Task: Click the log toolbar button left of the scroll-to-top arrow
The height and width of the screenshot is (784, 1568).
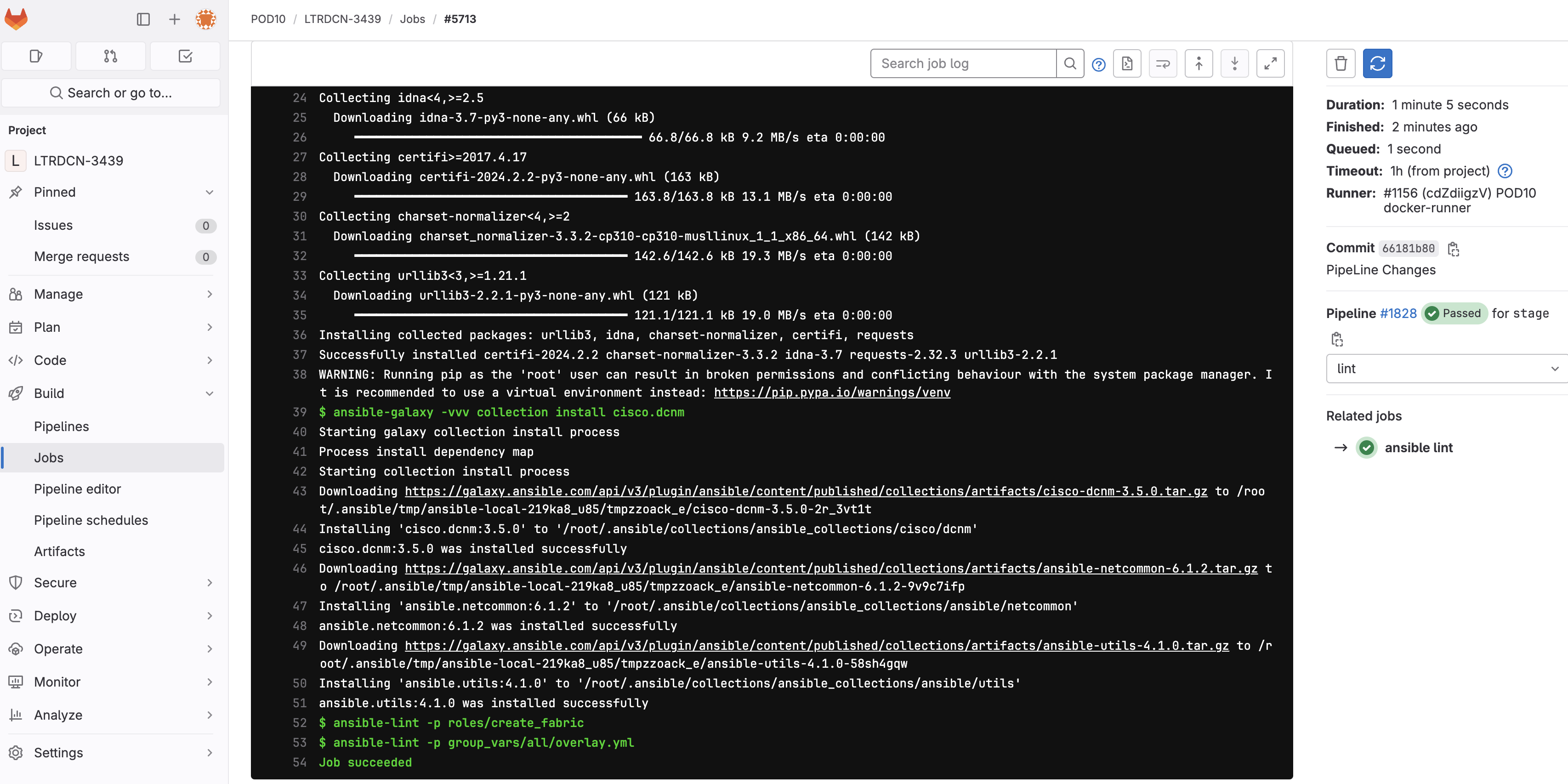Action: (1163, 63)
